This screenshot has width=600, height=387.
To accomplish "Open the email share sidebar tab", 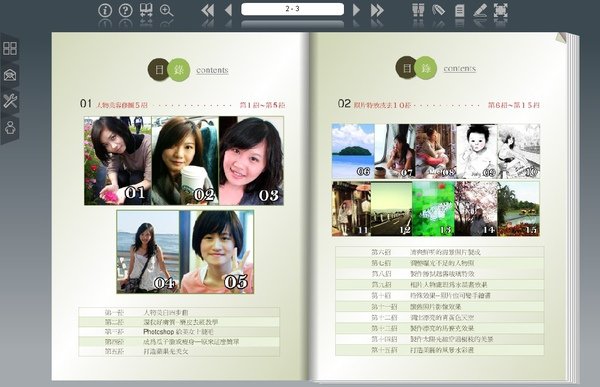I will pyautogui.click(x=10, y=75).
